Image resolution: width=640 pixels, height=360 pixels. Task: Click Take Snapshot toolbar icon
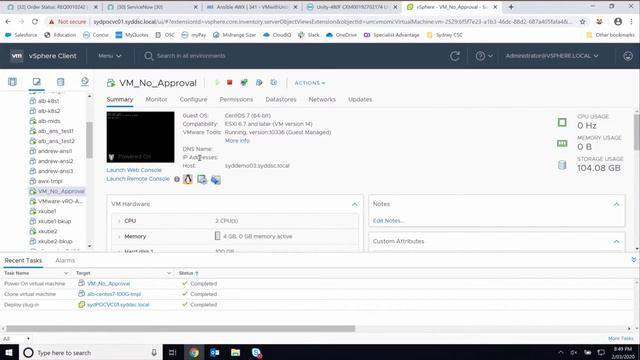pyautogui.click(x=273, y=82)
